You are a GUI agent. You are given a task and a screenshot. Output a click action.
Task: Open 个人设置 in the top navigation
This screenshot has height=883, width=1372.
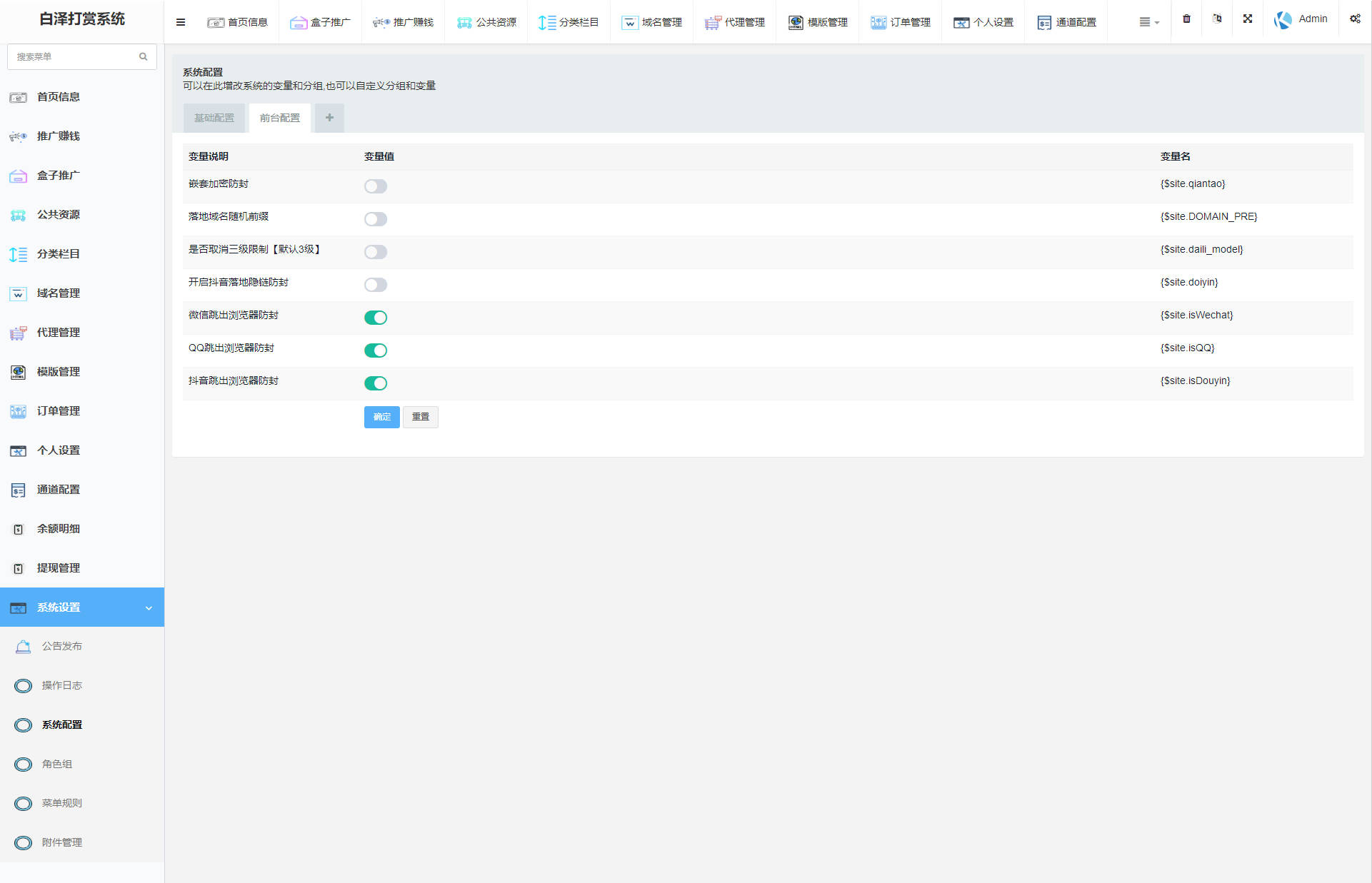click(983, 22)
